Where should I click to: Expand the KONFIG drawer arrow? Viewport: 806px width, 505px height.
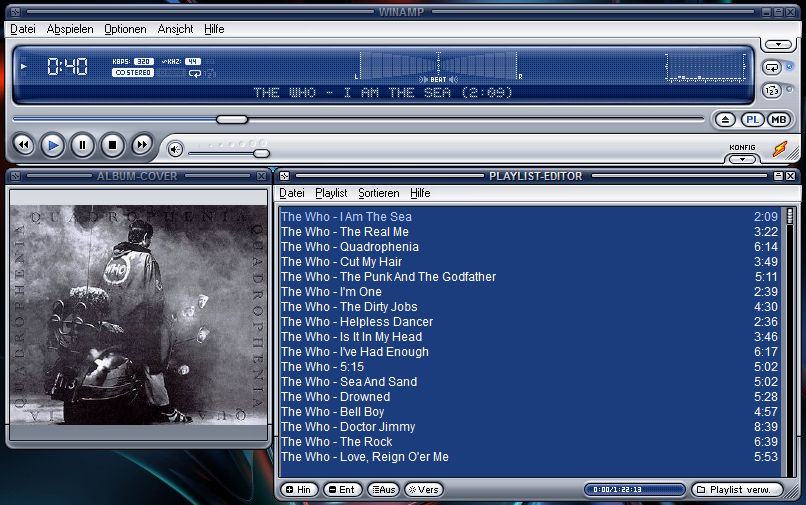742,159
